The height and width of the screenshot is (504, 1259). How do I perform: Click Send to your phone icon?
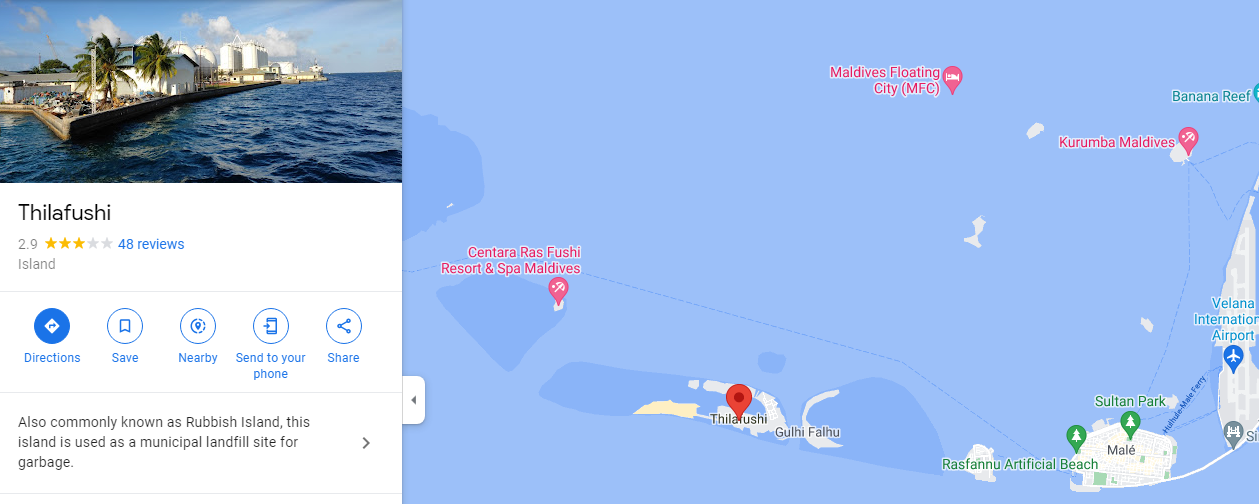(x=271, y=326)
